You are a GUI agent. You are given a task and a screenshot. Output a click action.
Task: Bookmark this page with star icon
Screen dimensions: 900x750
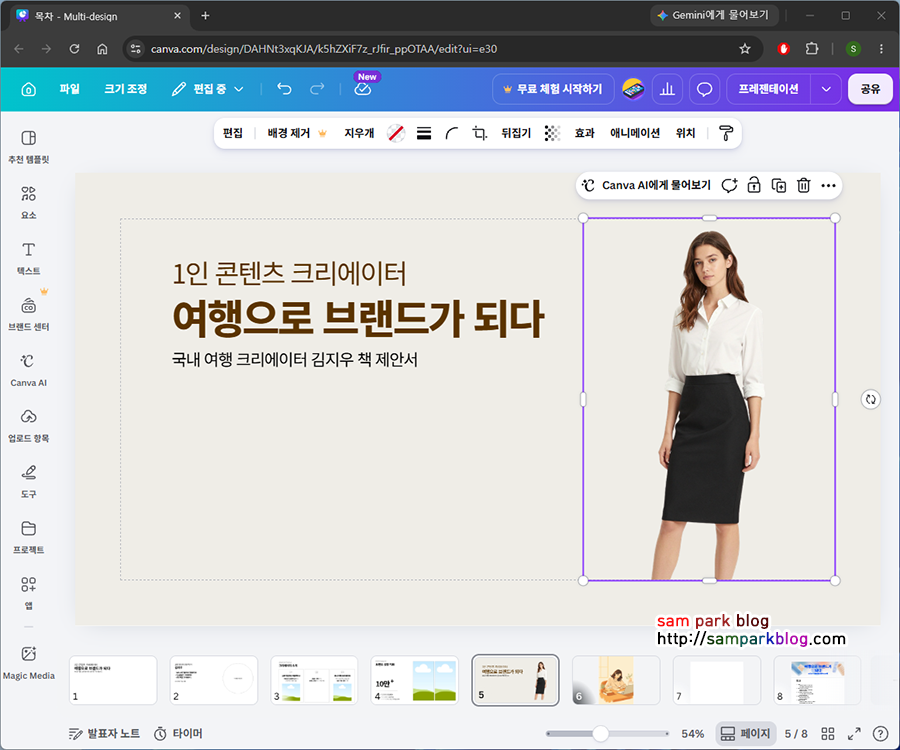[x=744, y=49]
